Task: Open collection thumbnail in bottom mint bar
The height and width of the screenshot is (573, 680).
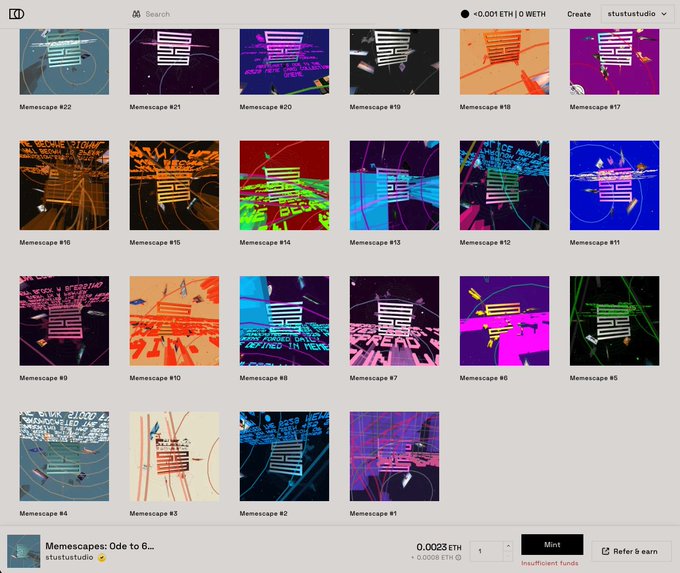Action: (24, 551)
